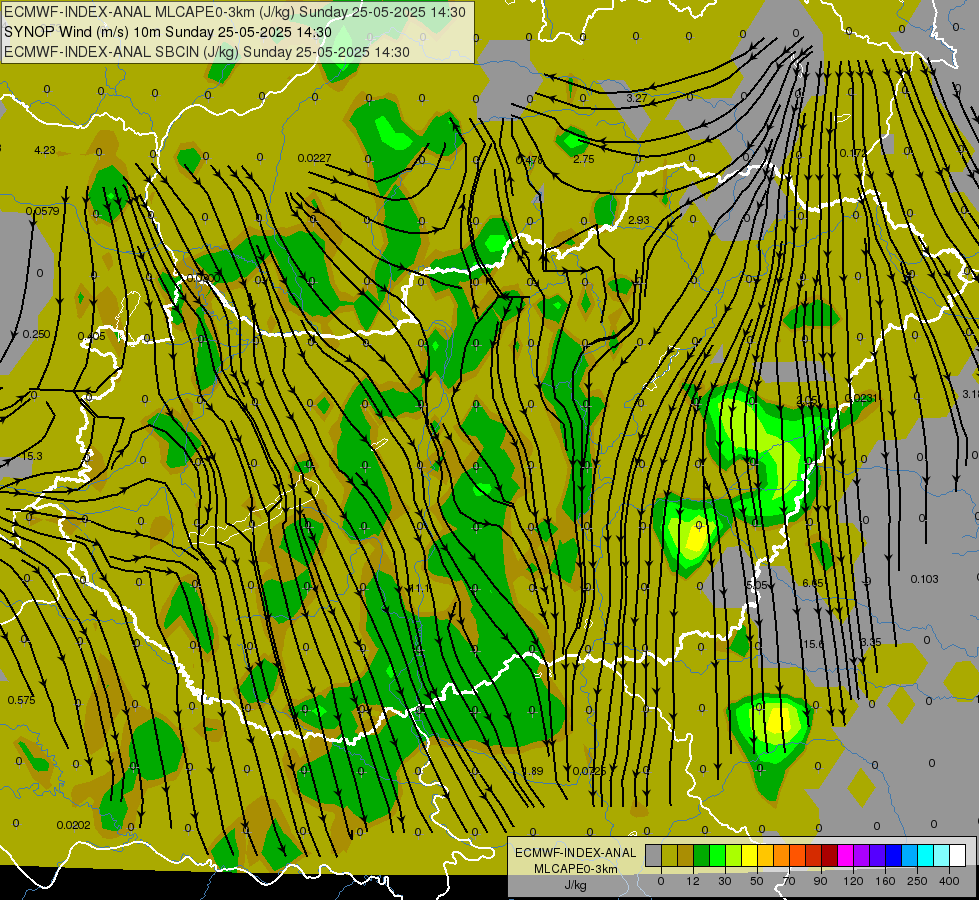Click the white swatch ending the legend

tap(958, 855)
